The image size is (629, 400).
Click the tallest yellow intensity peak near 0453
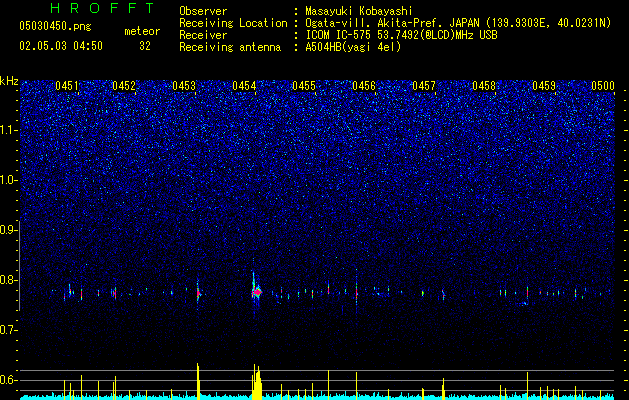[x=198, y=381]
